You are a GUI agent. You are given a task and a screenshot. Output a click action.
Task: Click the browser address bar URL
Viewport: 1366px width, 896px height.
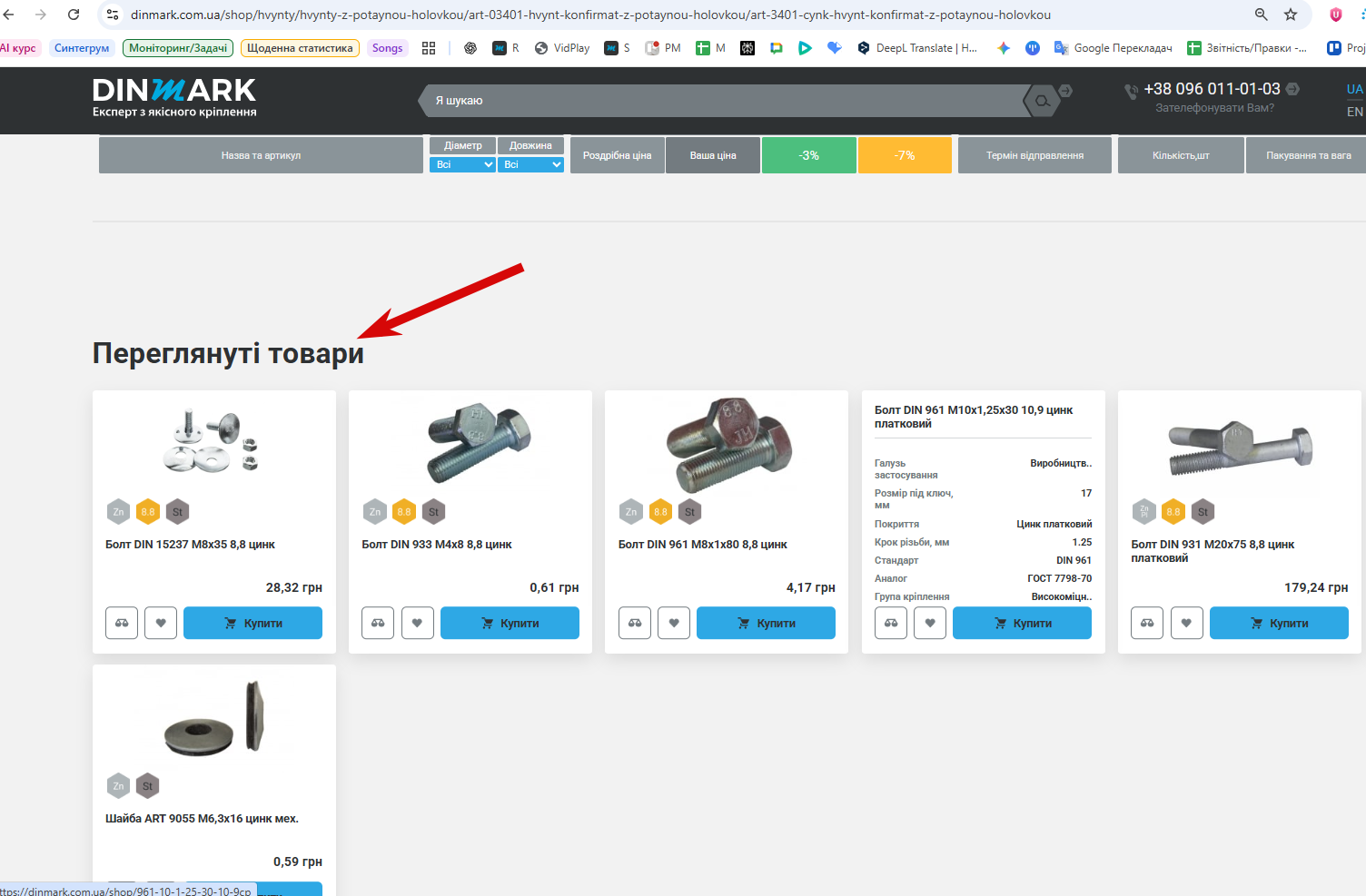590,15
